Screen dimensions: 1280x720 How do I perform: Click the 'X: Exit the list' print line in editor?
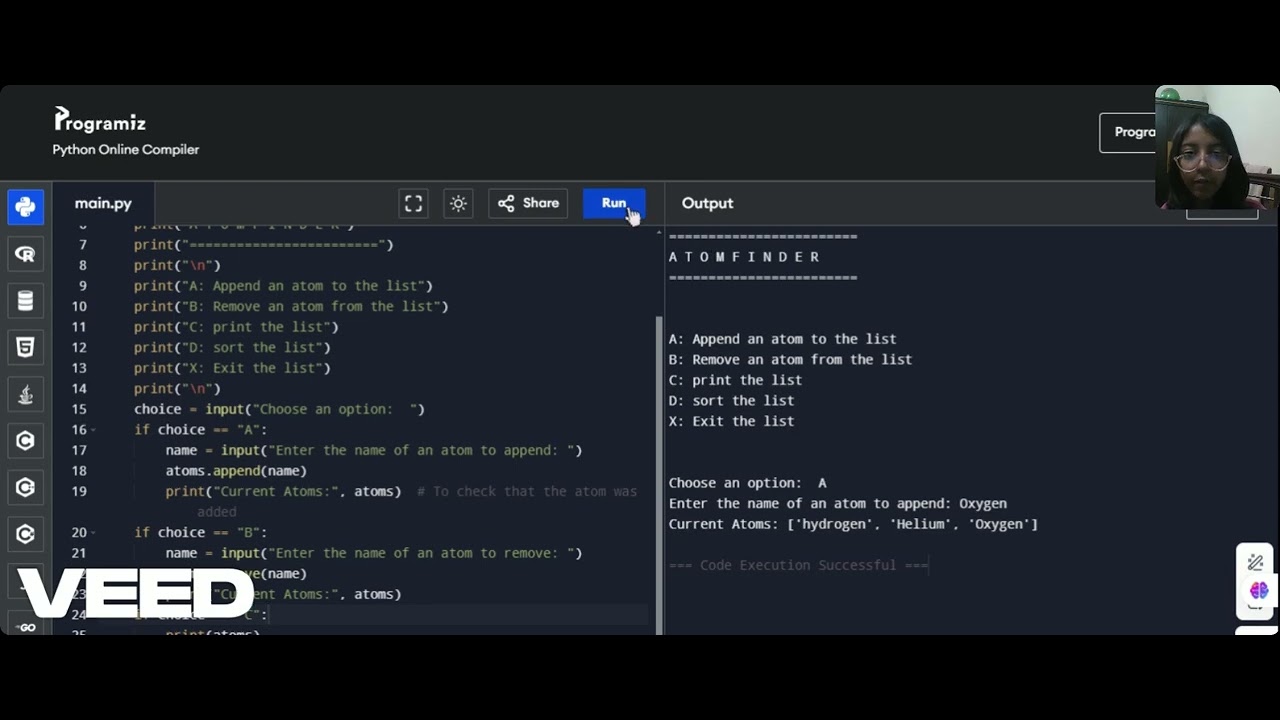pyautogui.click(x=232, y=368)
